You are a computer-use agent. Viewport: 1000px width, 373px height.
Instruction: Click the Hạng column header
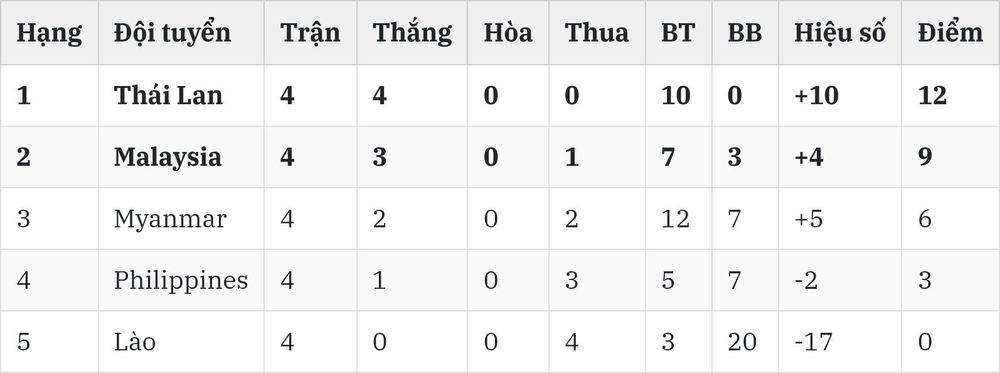49,33
